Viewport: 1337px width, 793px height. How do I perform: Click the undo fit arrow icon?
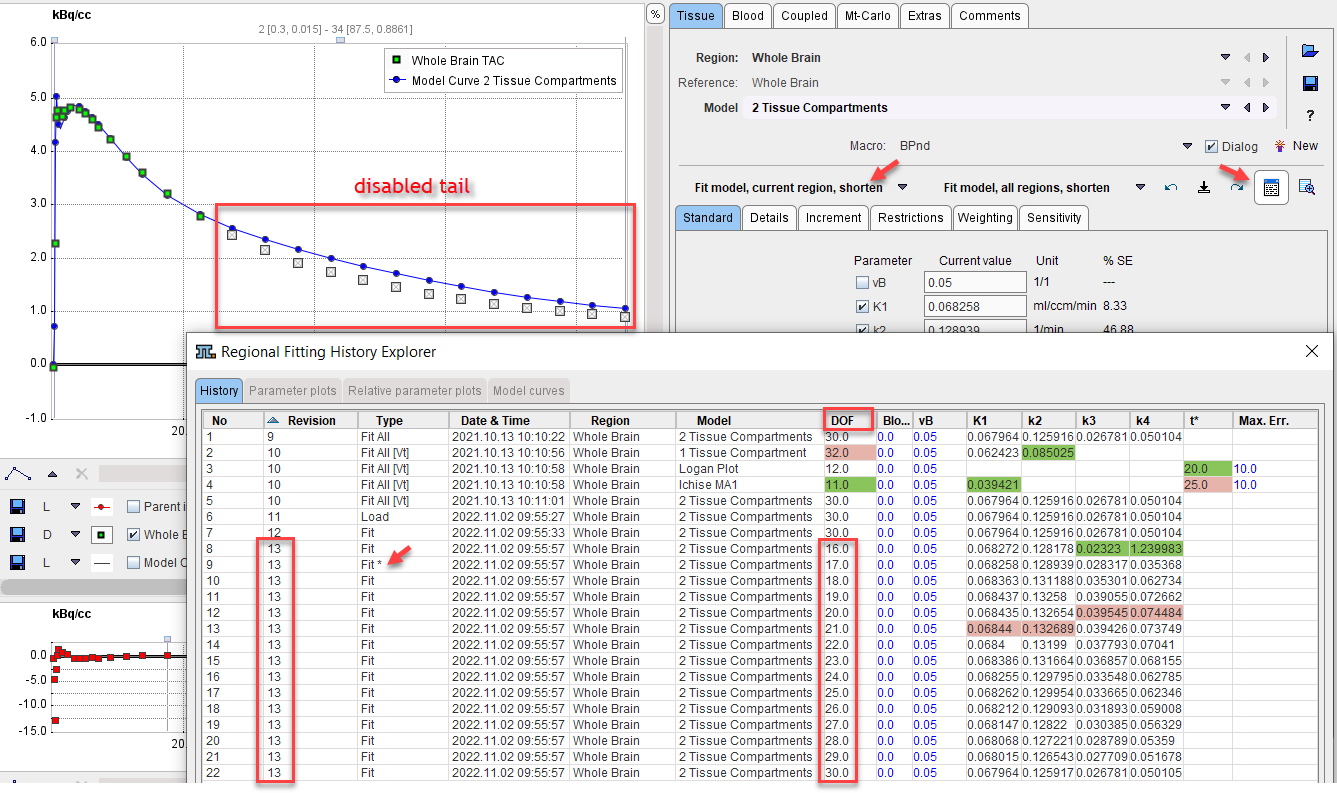pos(1171,187)
